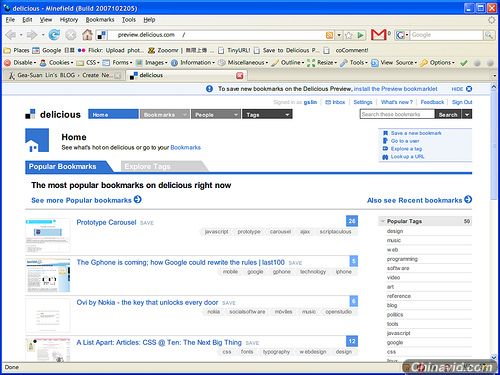The width and height of the screenshot is (500, 375).
Task: Click inside the Search these bookmarks field
Action: click(x=397, y=114)
